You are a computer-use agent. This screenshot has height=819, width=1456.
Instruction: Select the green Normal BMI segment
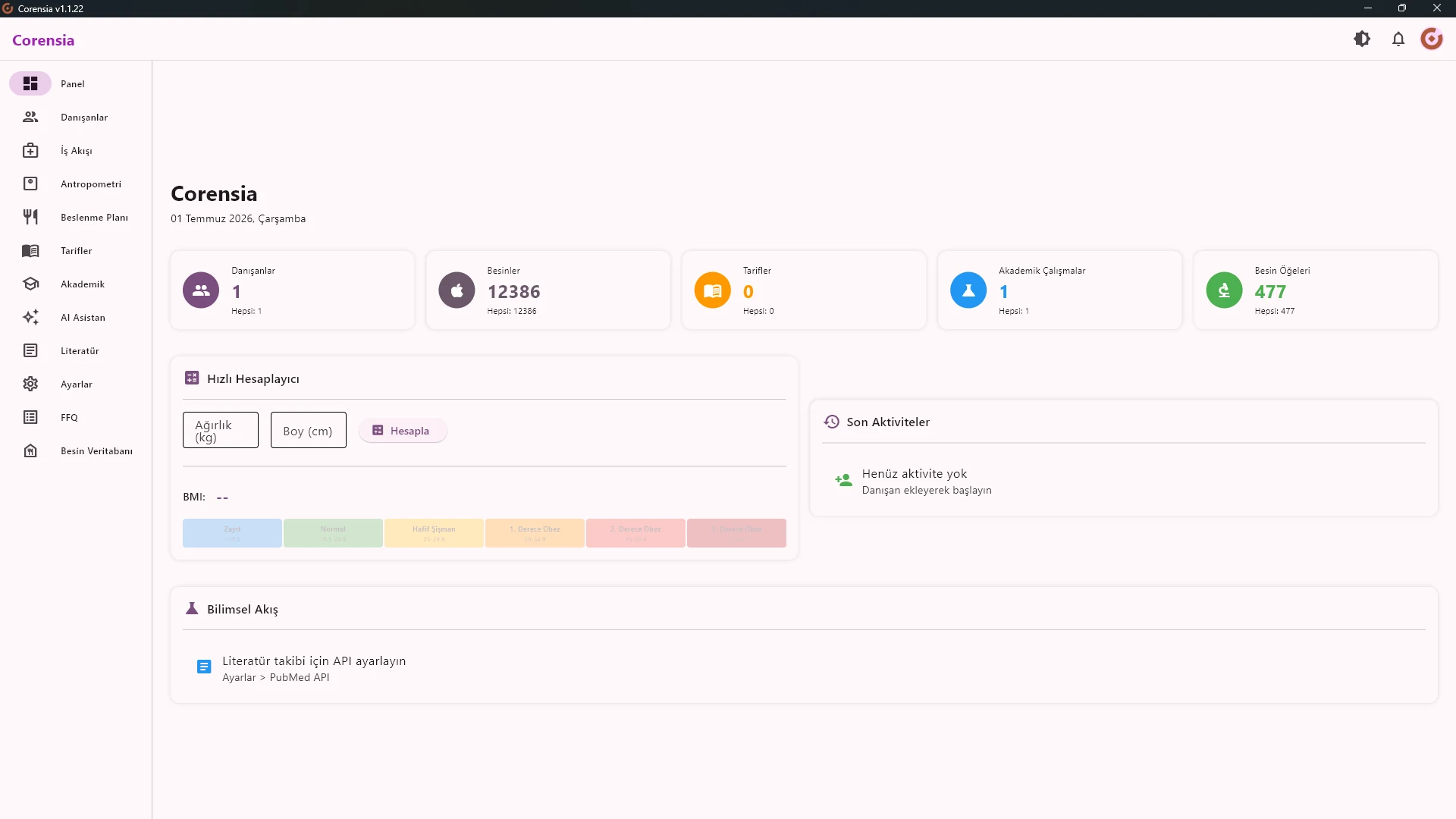point(333,533)
